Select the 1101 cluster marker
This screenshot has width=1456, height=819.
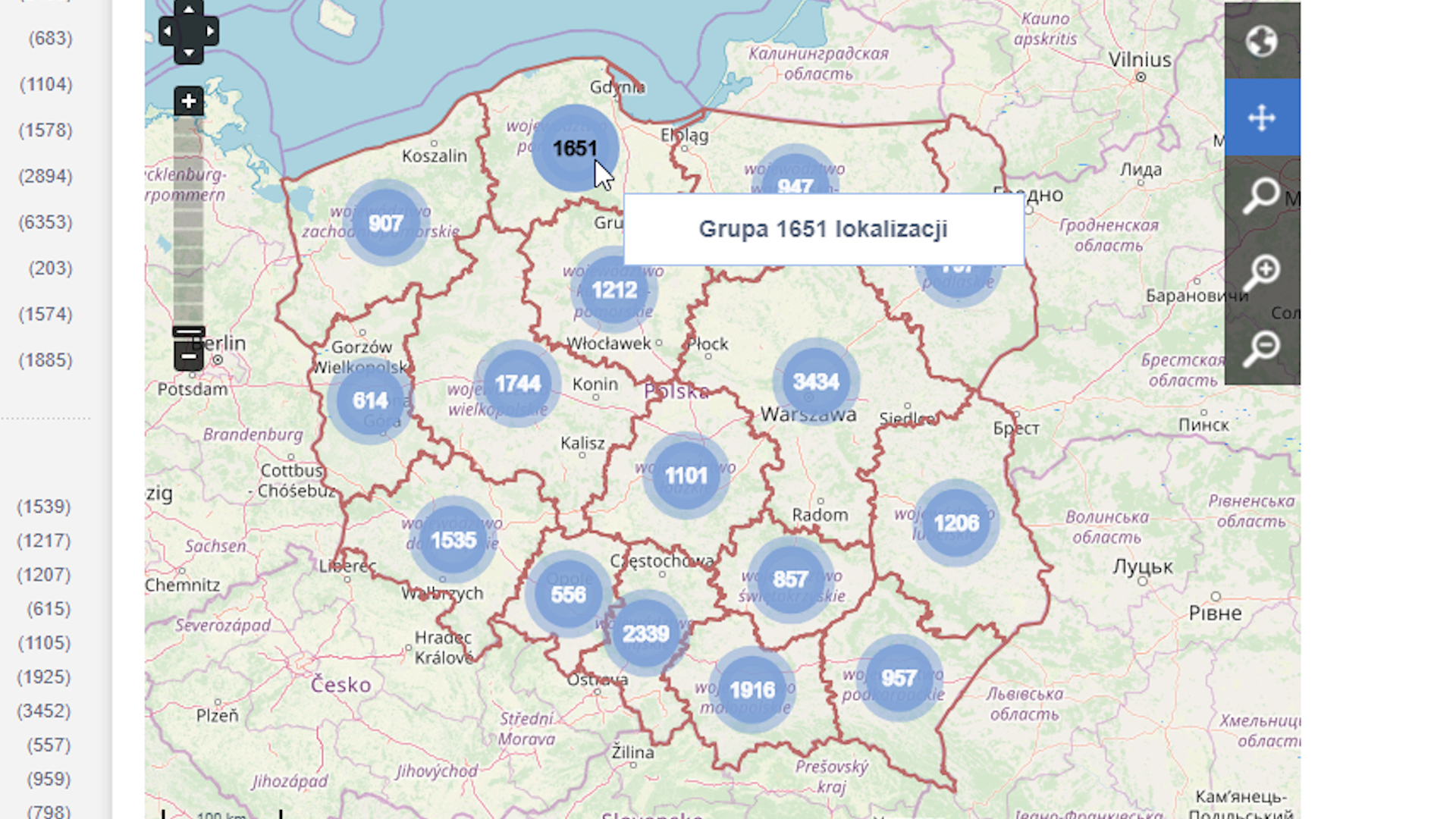coord(686,475)
